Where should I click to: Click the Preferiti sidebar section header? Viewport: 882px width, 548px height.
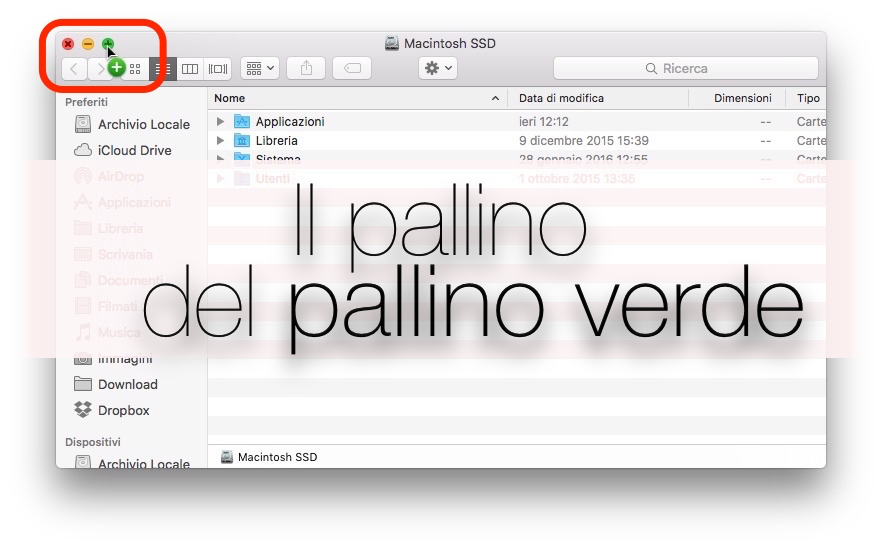click(x=86, y=102)
